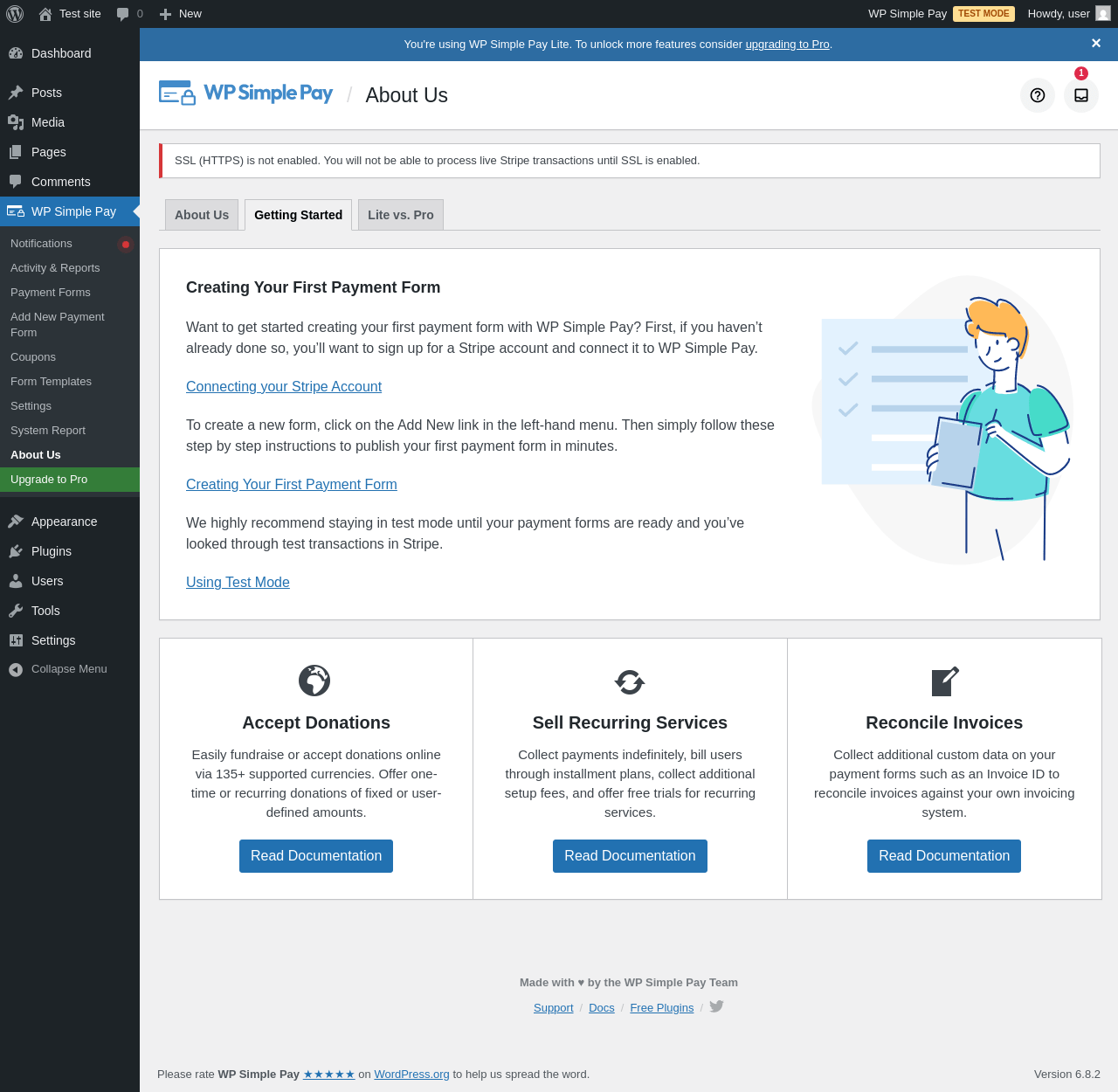The width and height of the screenshot is (1118, 1092).
Task: Select About Us submenu item
Action: (70, 455)
